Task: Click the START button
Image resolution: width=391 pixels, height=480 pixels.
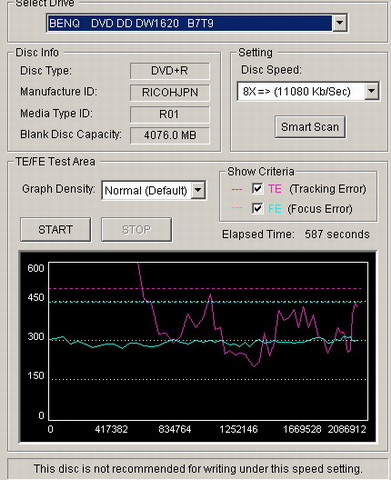Action: coord(55,230)
